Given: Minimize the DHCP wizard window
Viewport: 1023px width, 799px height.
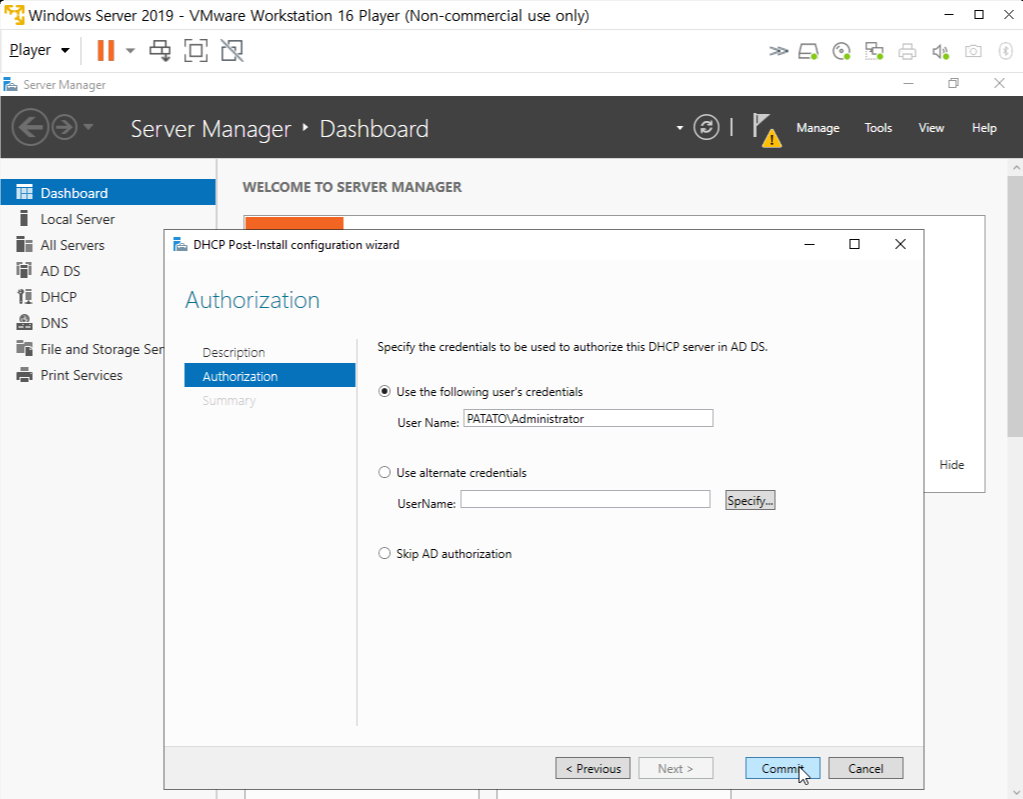Looking at the screenshot, I should [809, 244].
